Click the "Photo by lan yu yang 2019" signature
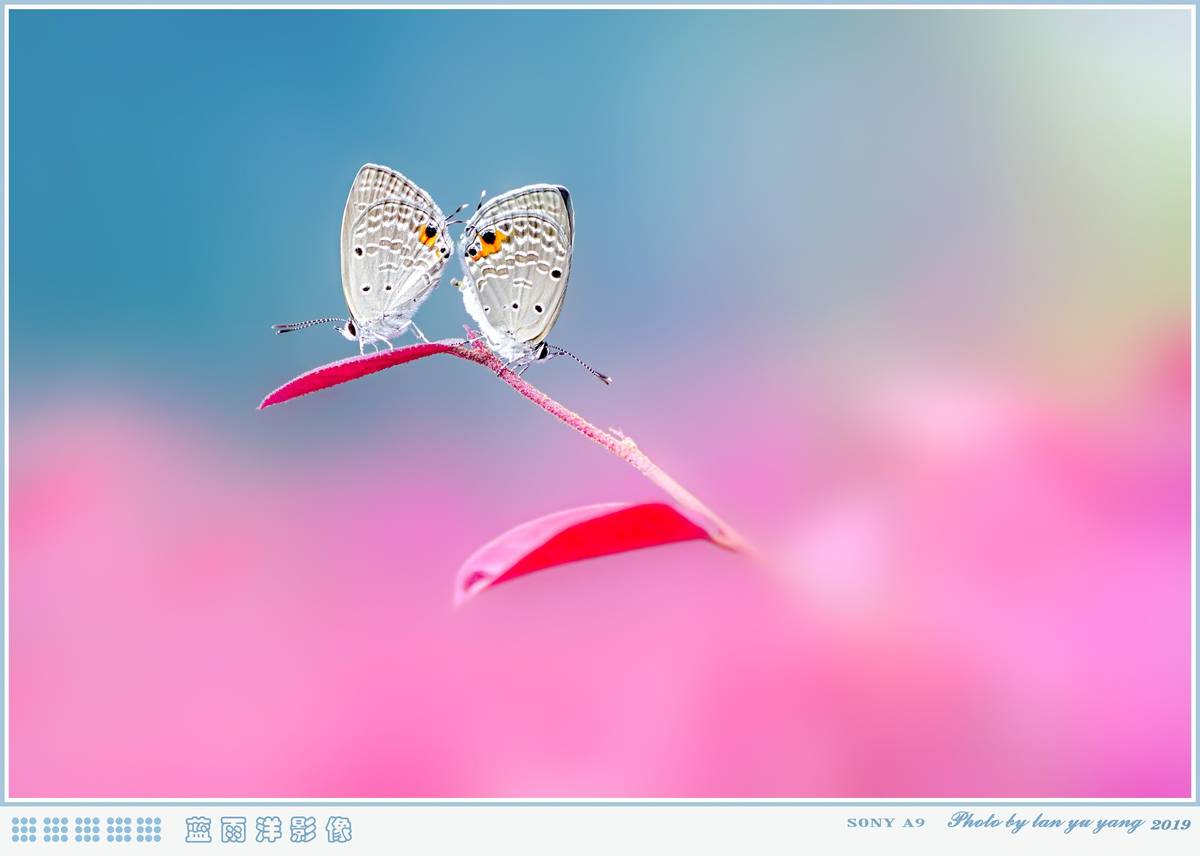1200x856 pixels. point(1069,822)
